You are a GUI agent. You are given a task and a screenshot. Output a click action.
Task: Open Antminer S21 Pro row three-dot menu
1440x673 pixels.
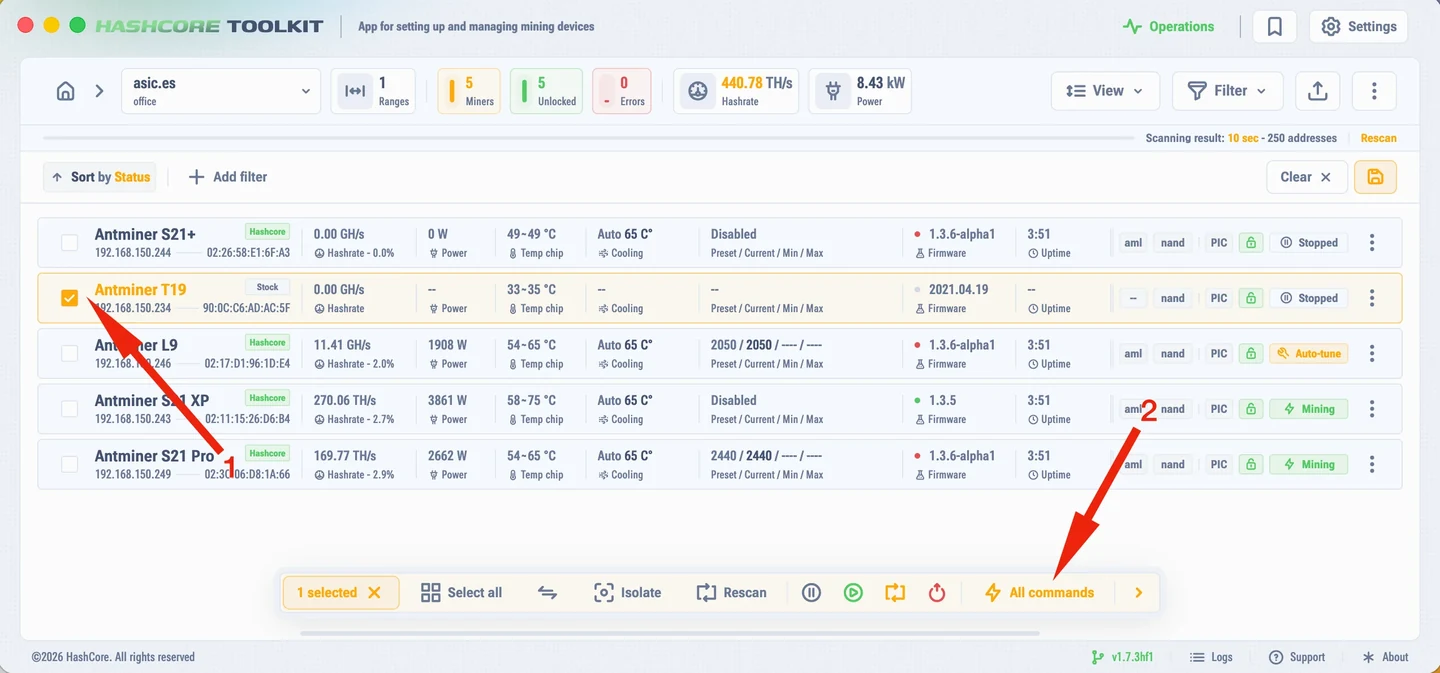tap(1372, 464)
